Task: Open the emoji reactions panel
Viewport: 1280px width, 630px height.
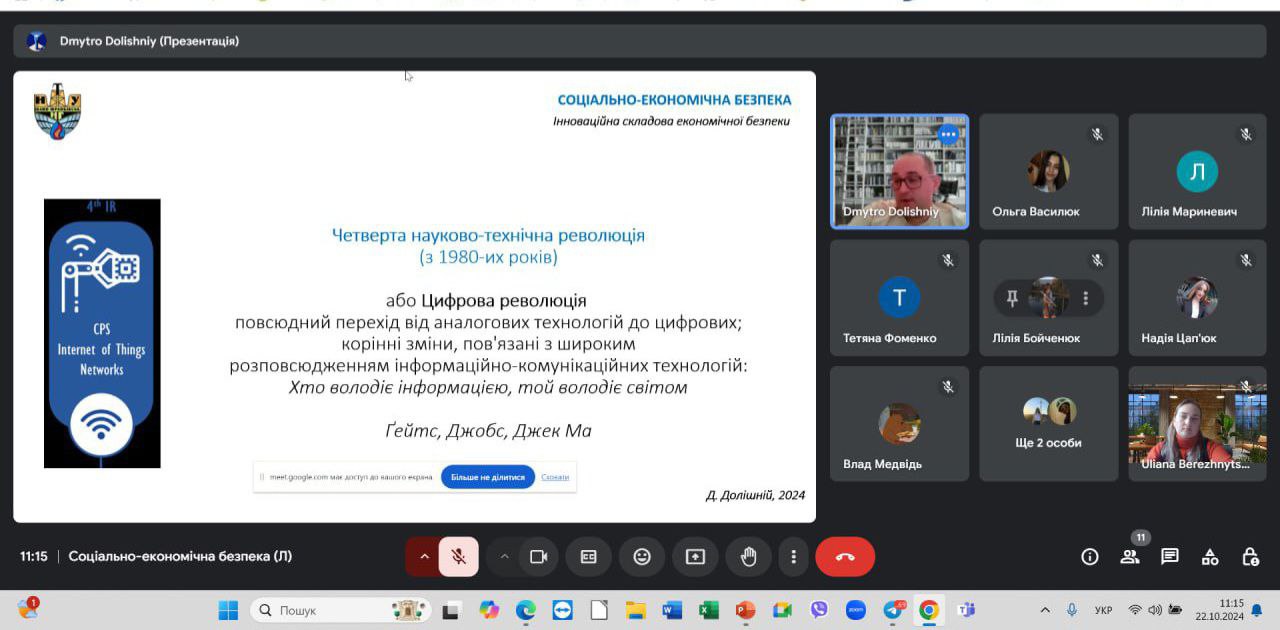Action: click(x=642, y=557)
